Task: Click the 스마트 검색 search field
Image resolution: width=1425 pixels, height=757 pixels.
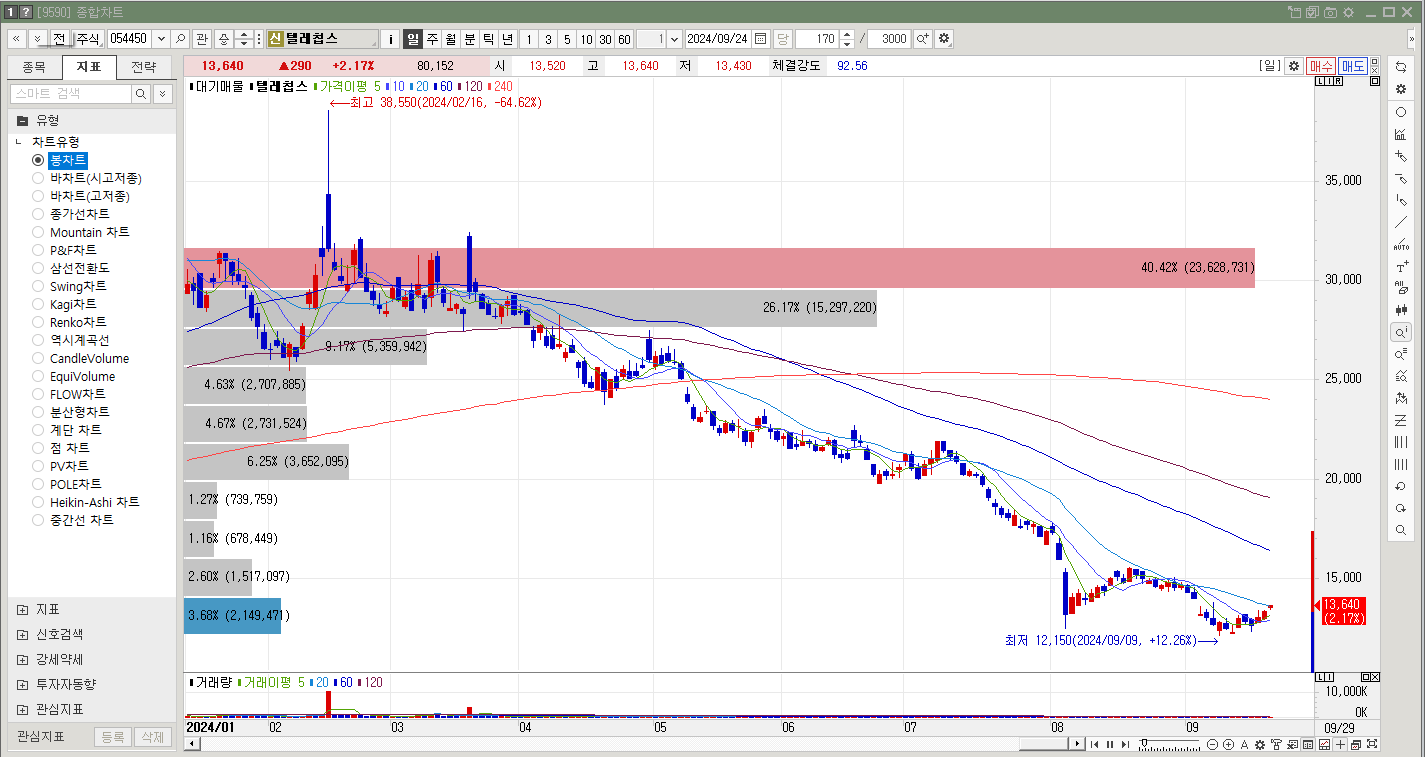Action: click(x=70, y=94)
